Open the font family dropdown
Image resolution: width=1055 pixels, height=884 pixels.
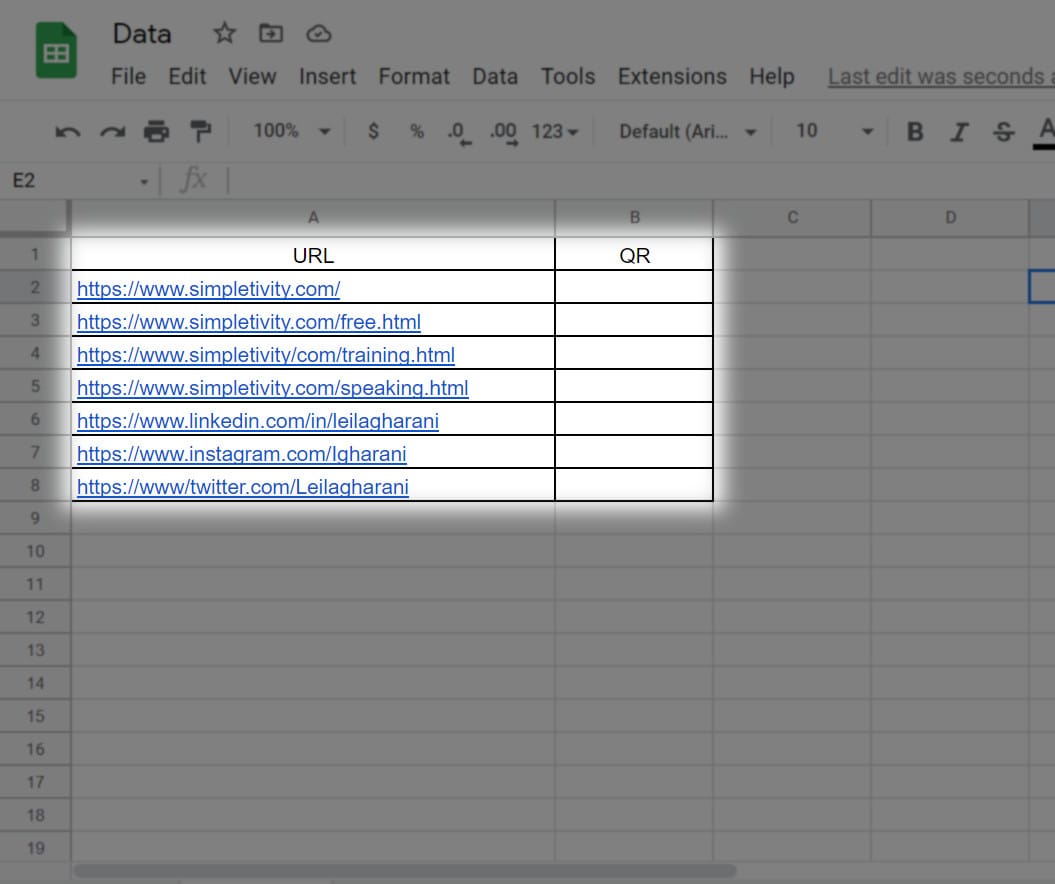pos(688,131)
